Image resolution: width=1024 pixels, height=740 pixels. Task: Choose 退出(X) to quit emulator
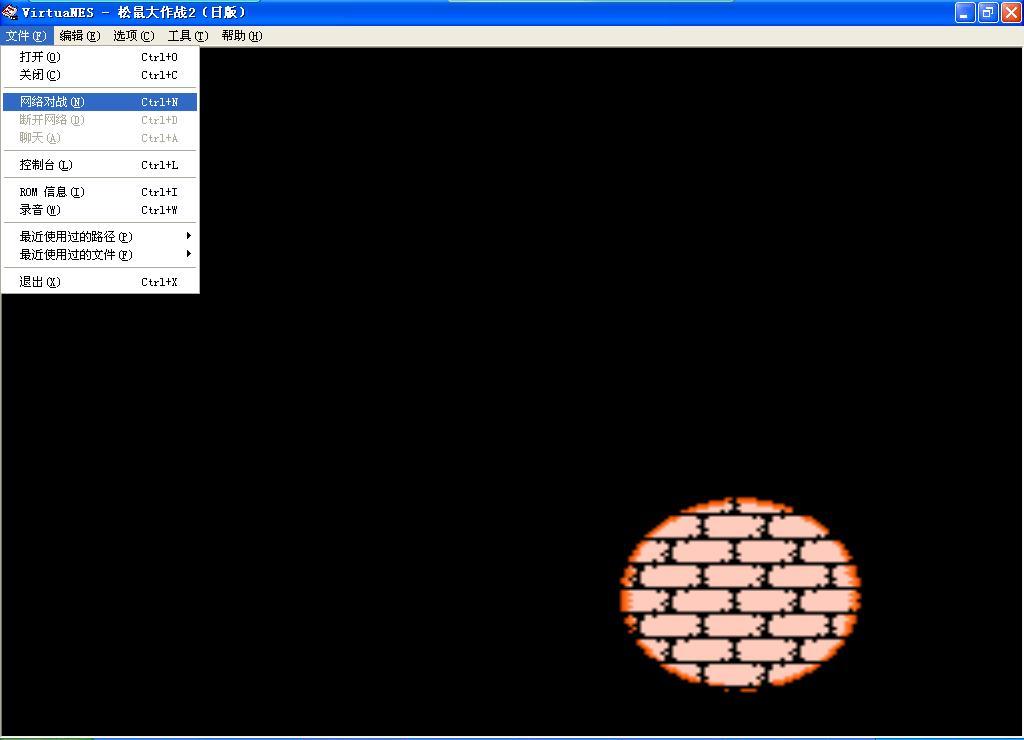(100, 282)
